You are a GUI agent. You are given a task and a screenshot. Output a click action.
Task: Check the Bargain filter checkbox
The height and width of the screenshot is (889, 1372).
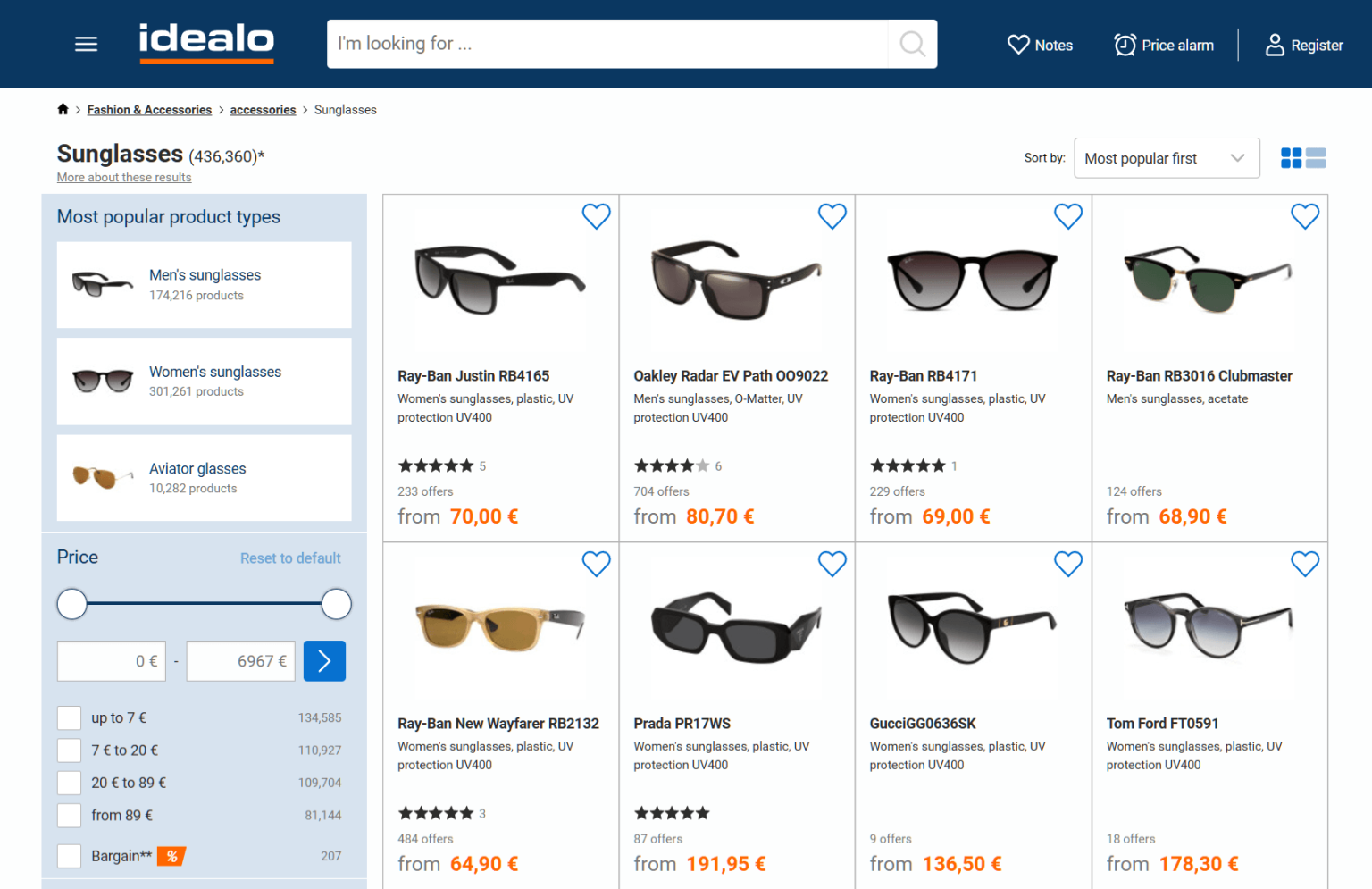69,855
